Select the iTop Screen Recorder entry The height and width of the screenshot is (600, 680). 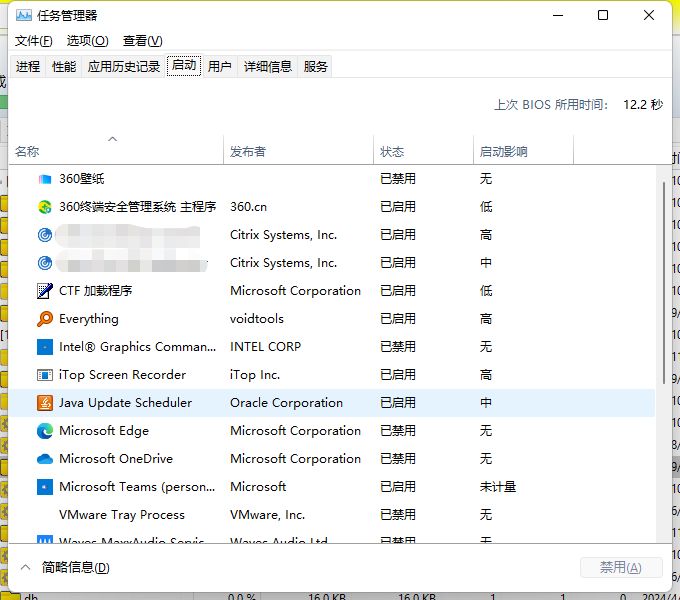122,375
